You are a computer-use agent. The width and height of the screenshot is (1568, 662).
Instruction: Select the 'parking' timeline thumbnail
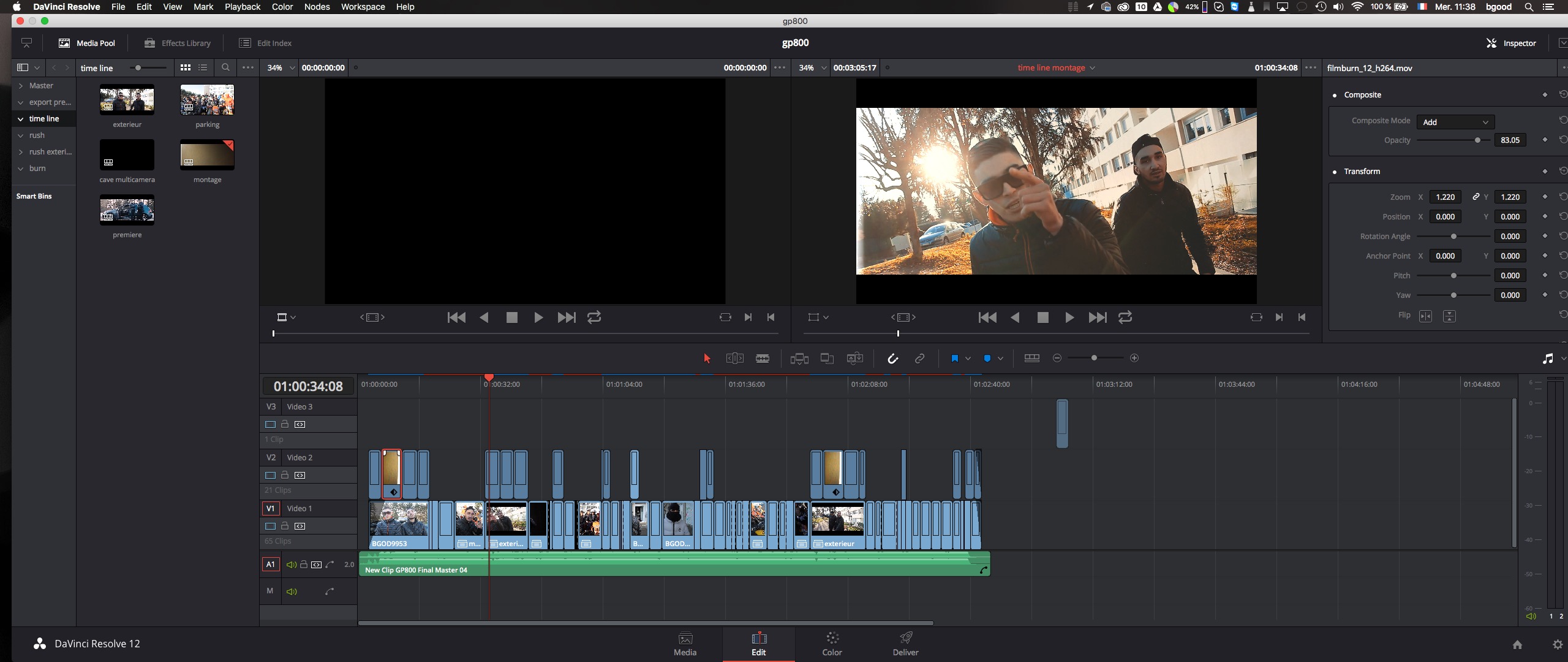pyautogui.click(x=207, y=101)
